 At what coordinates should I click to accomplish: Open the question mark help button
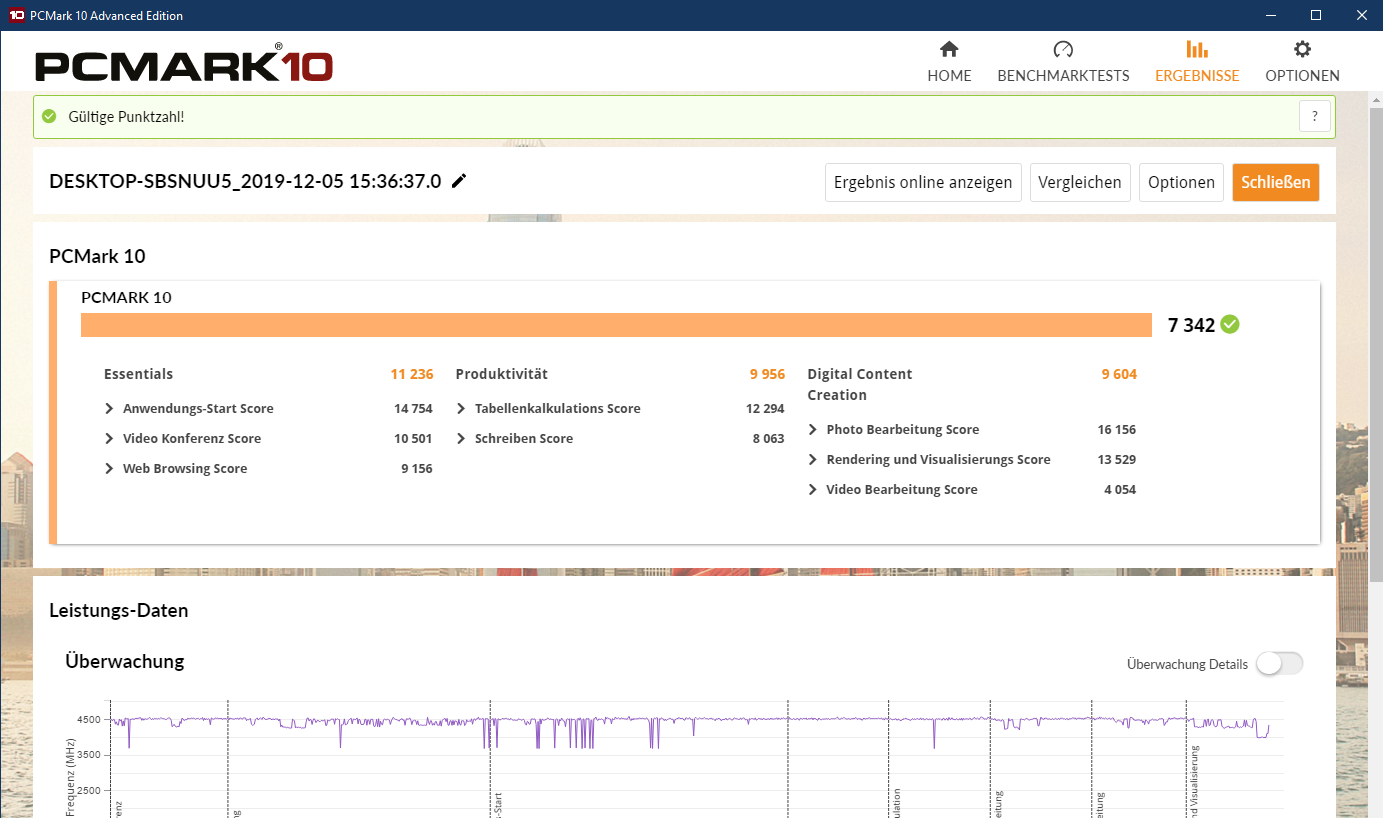1315,116
